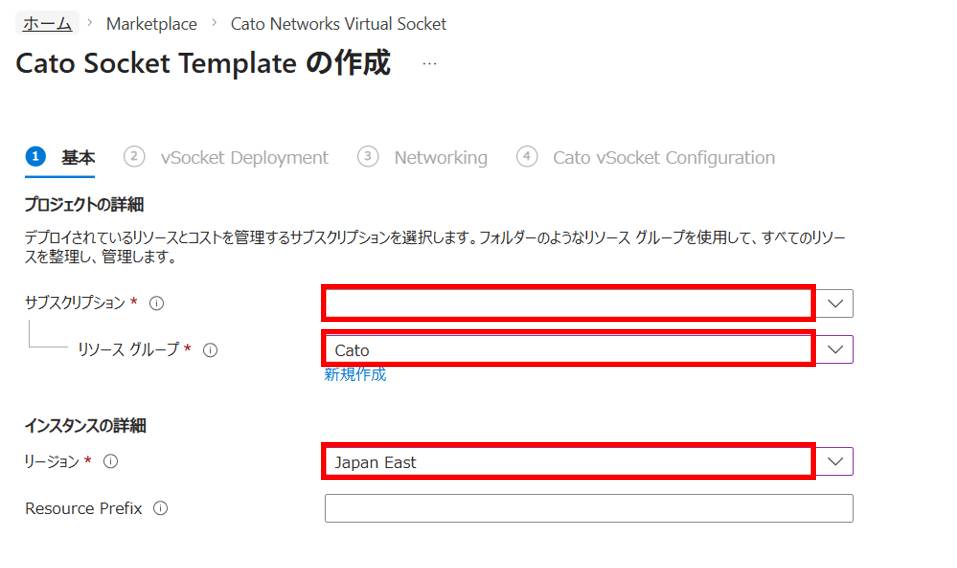Navigate to Marketplace breadcrumb
Image resolution: width=957 pixels, height=568 pixels.
(151, 23)
